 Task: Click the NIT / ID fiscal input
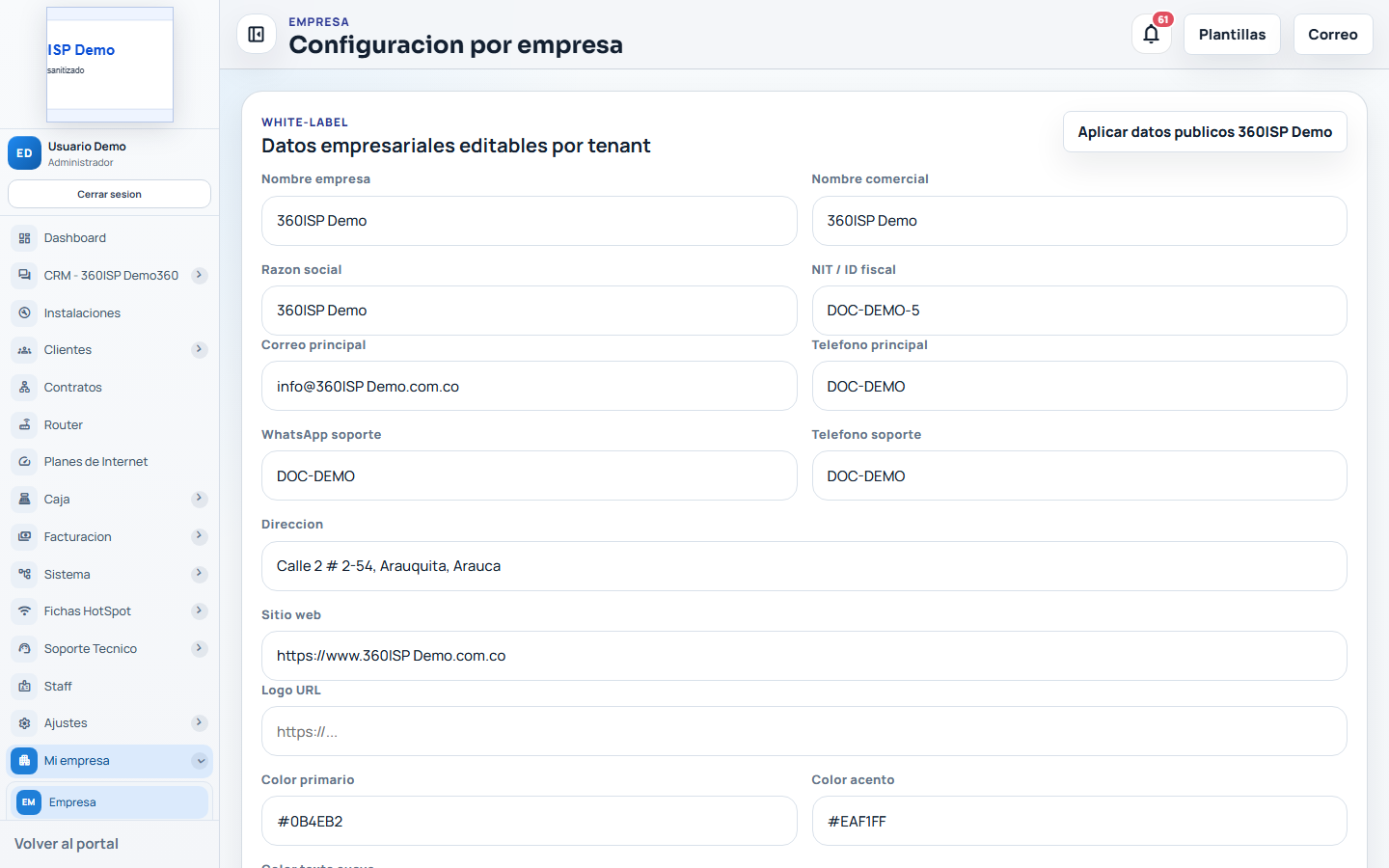point(1079,311)
